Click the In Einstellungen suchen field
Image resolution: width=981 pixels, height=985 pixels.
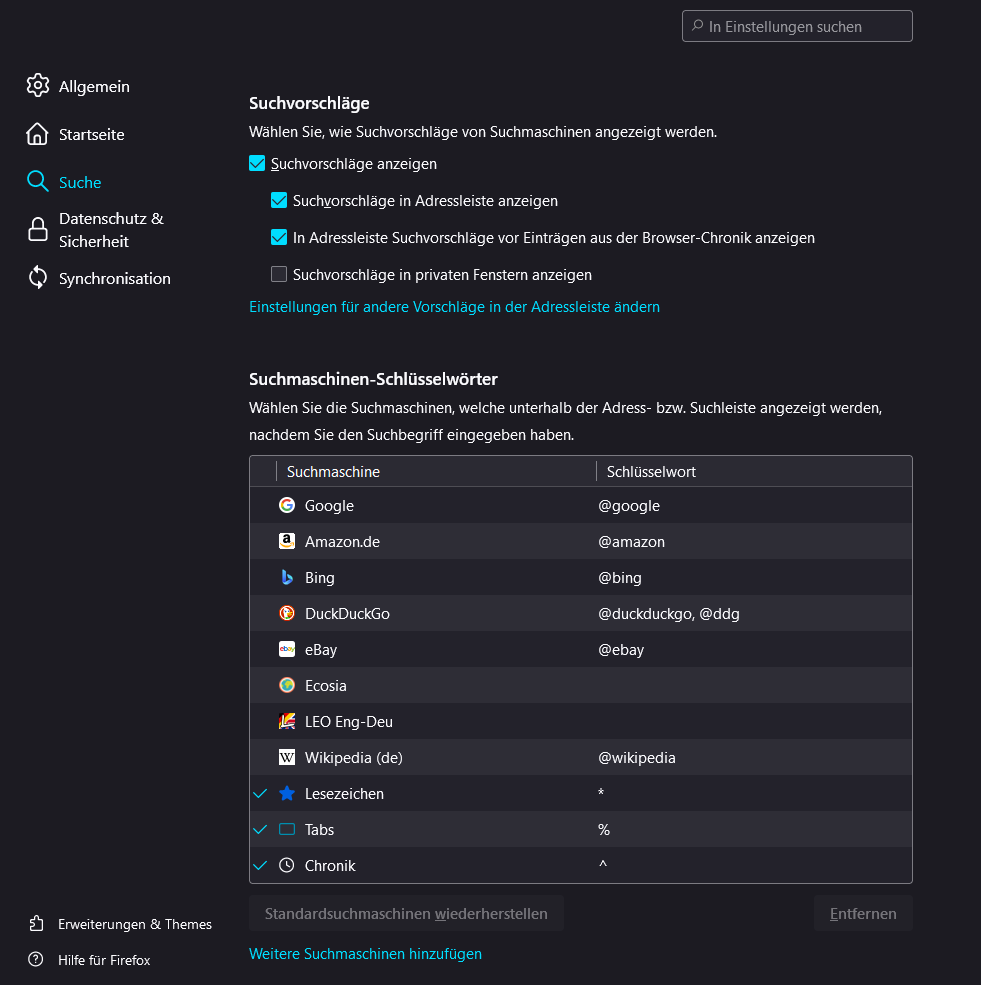click(797, 27)
